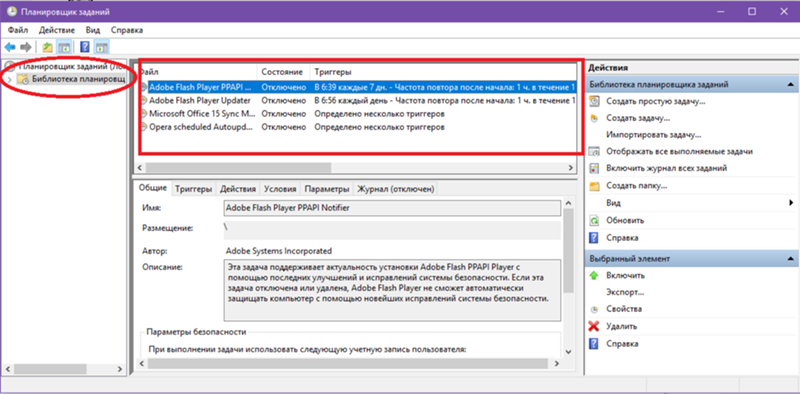Viewport: 800px width, 394px height.
Task: Collapse the Библиотека планировщика заданий actions section
Action: click(x=790, y=84)
